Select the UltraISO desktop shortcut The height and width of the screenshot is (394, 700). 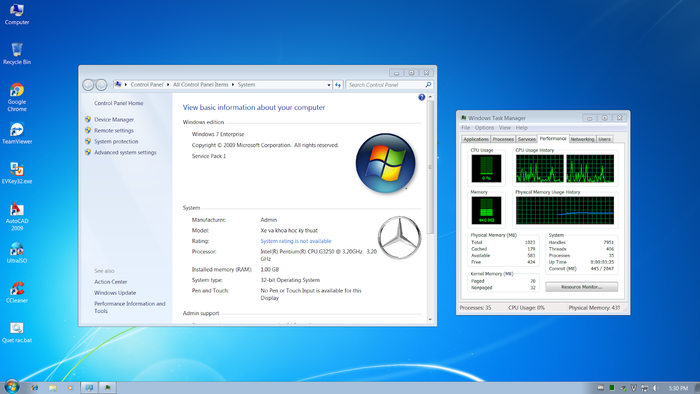coord(17,253)
